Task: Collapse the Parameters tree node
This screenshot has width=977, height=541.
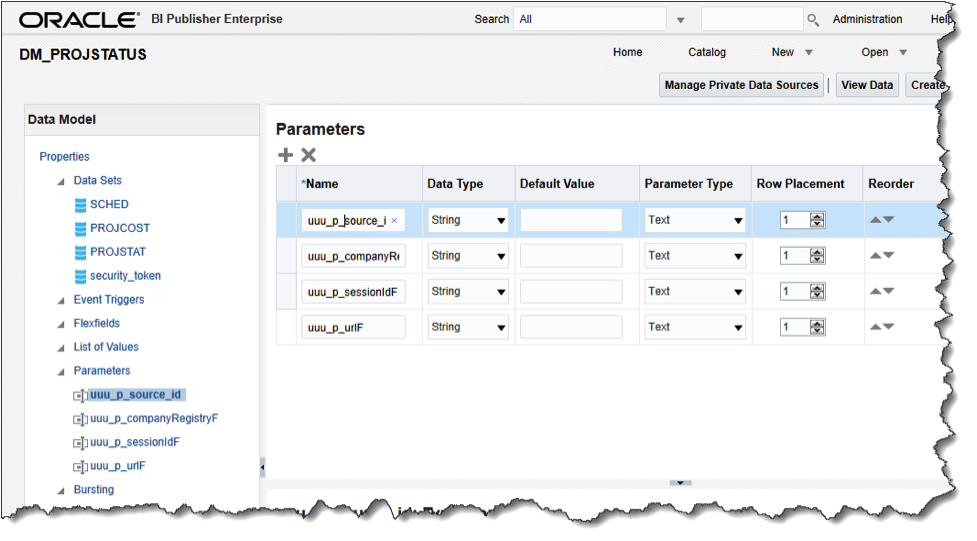Action: 61,372
